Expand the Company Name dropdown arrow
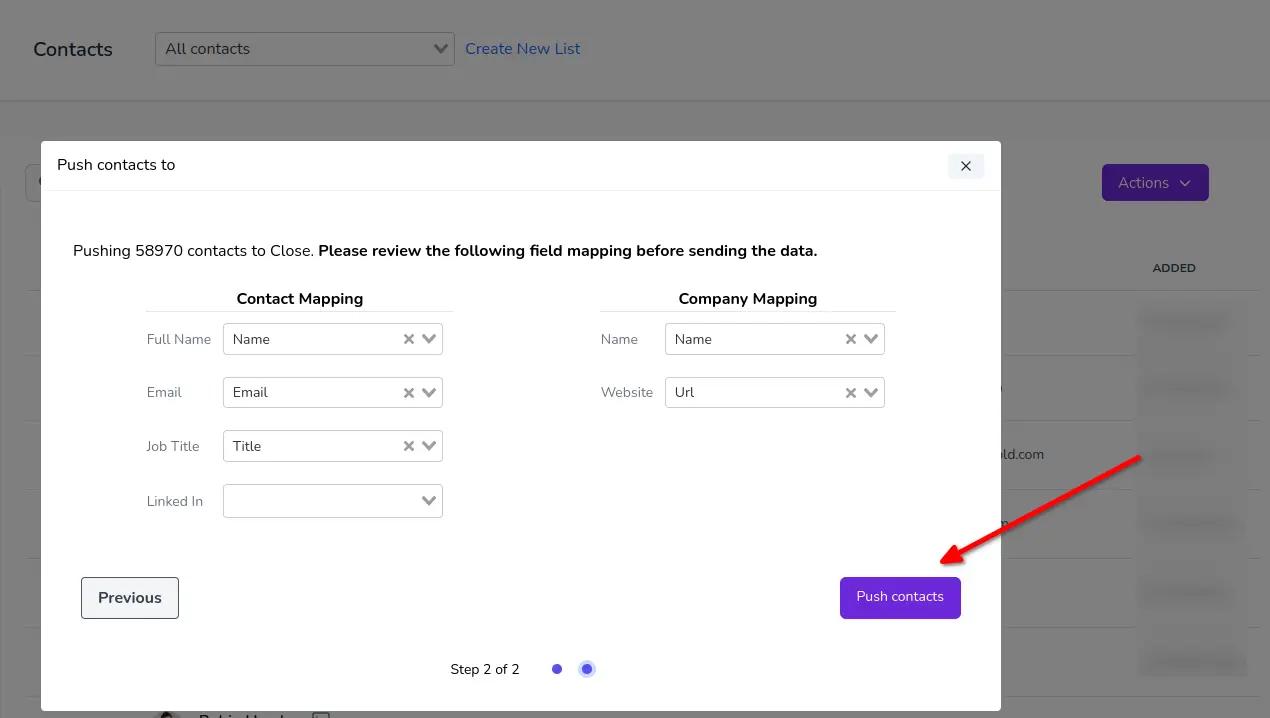 tap(871, 339)
